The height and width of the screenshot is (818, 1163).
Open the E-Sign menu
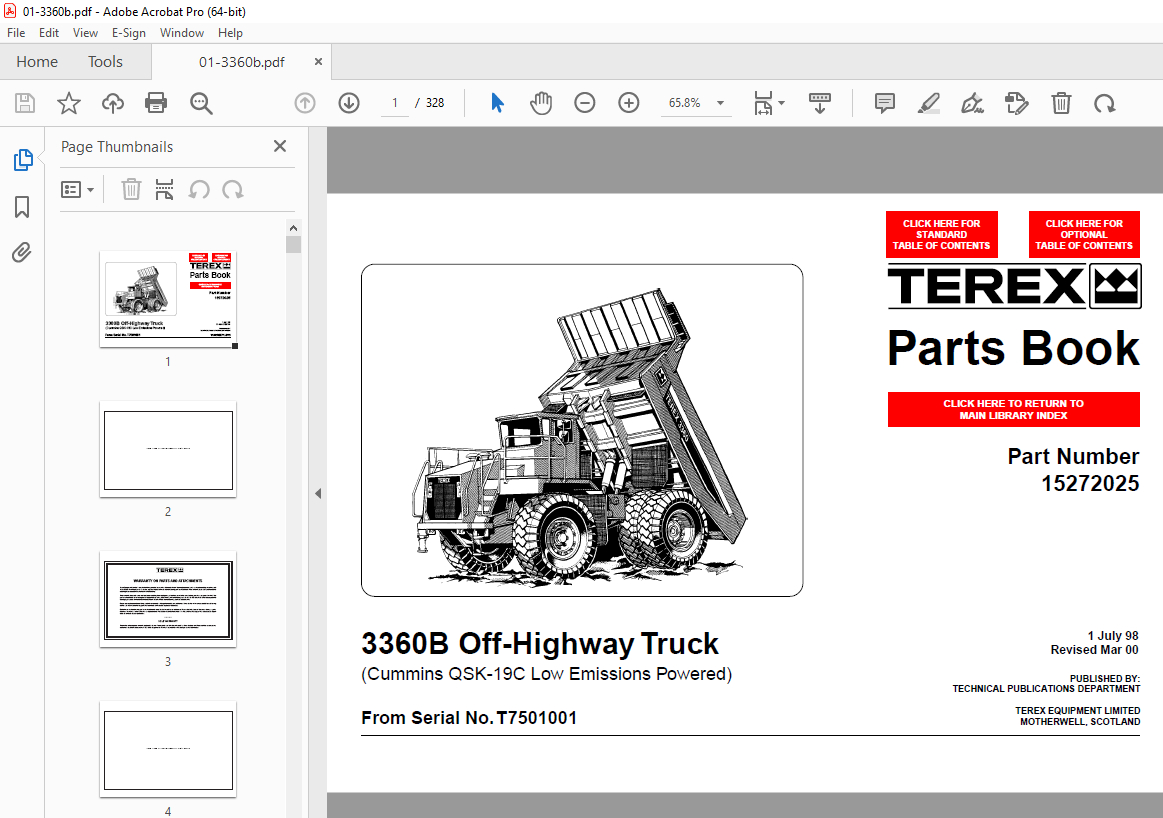[x=128, y=33]
